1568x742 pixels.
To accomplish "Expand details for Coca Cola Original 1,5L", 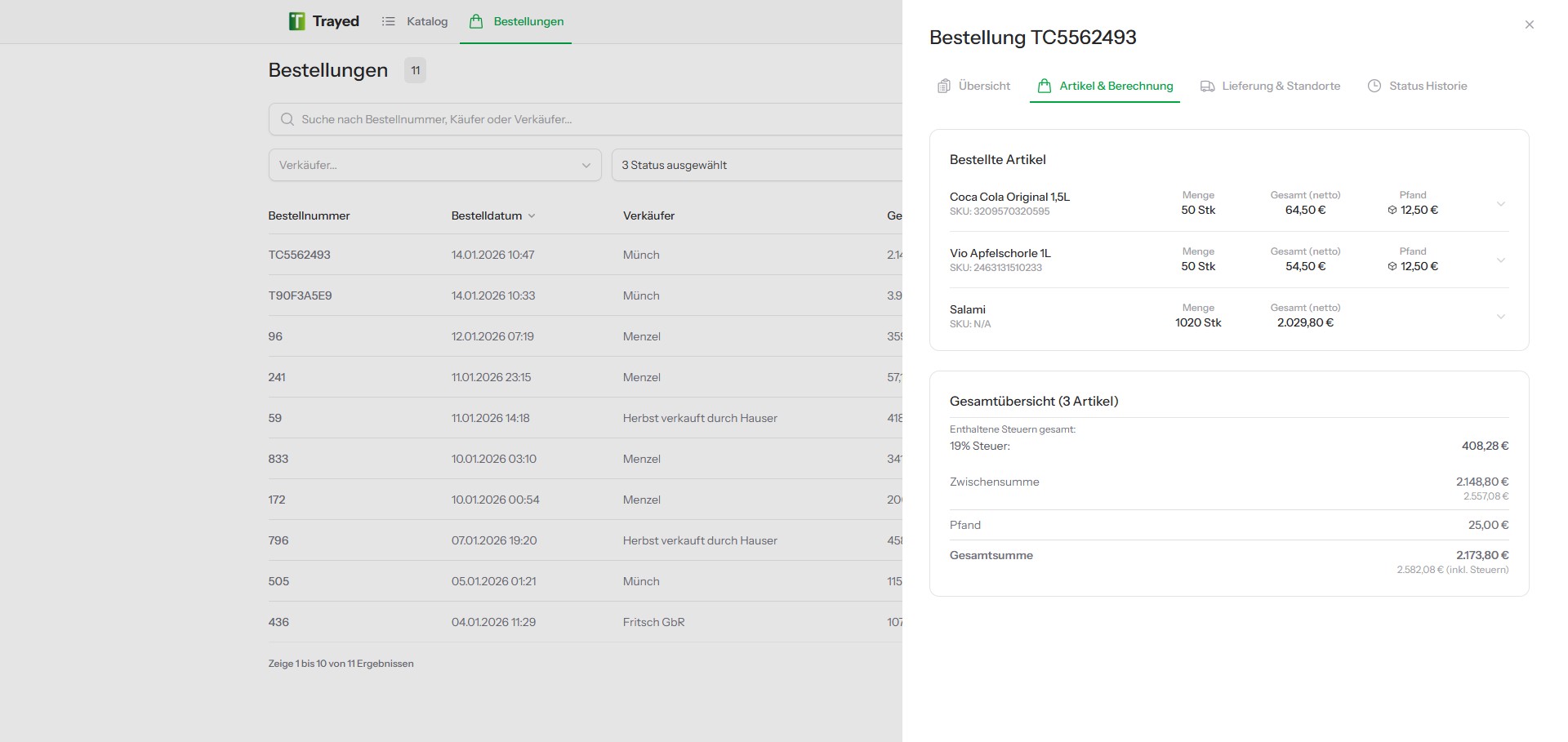I will (x=1501, y=203).
